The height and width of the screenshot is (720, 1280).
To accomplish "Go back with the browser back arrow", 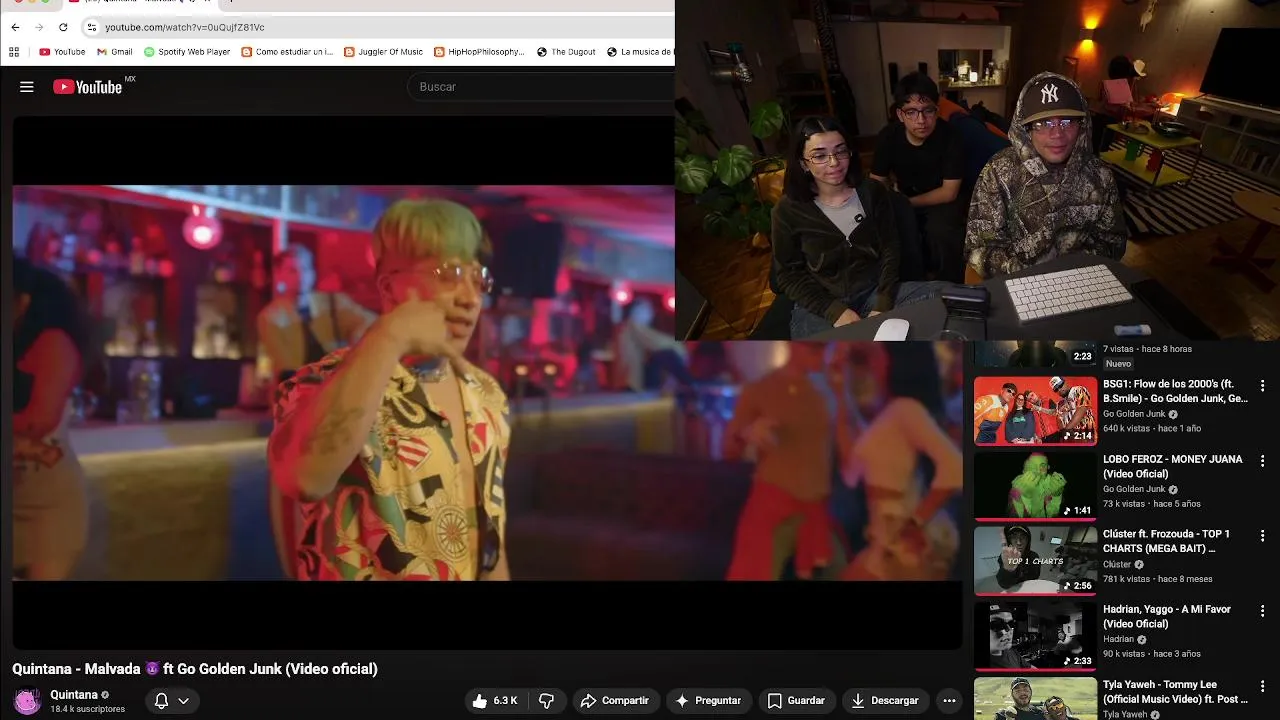I will tap(15, 27).
